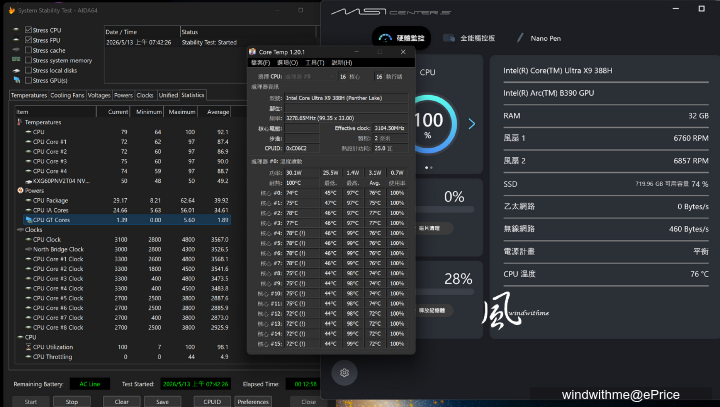Click the Stop button in AIDA64

[72, 401]
